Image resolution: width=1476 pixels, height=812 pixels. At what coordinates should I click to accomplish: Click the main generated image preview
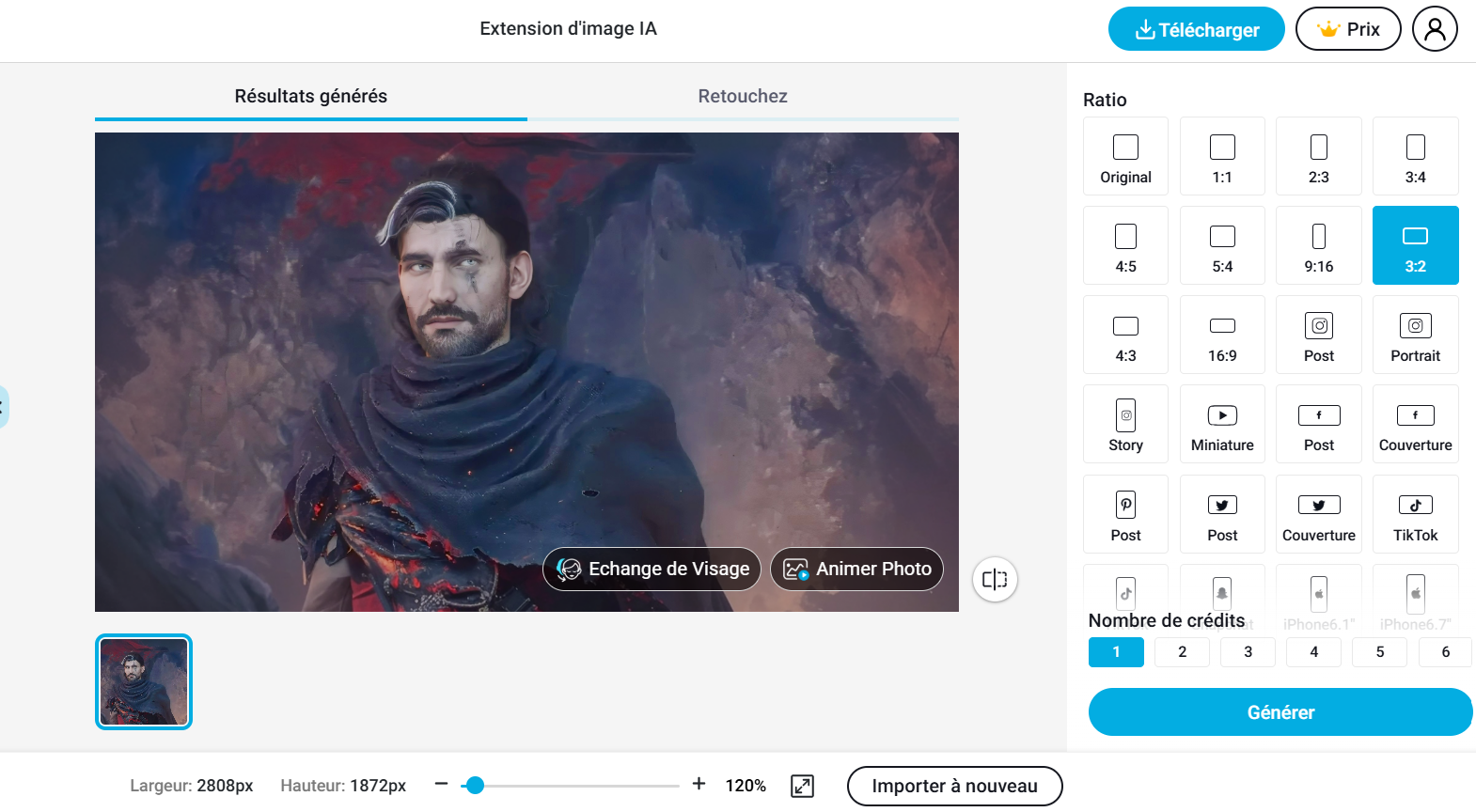pos(526,372)
